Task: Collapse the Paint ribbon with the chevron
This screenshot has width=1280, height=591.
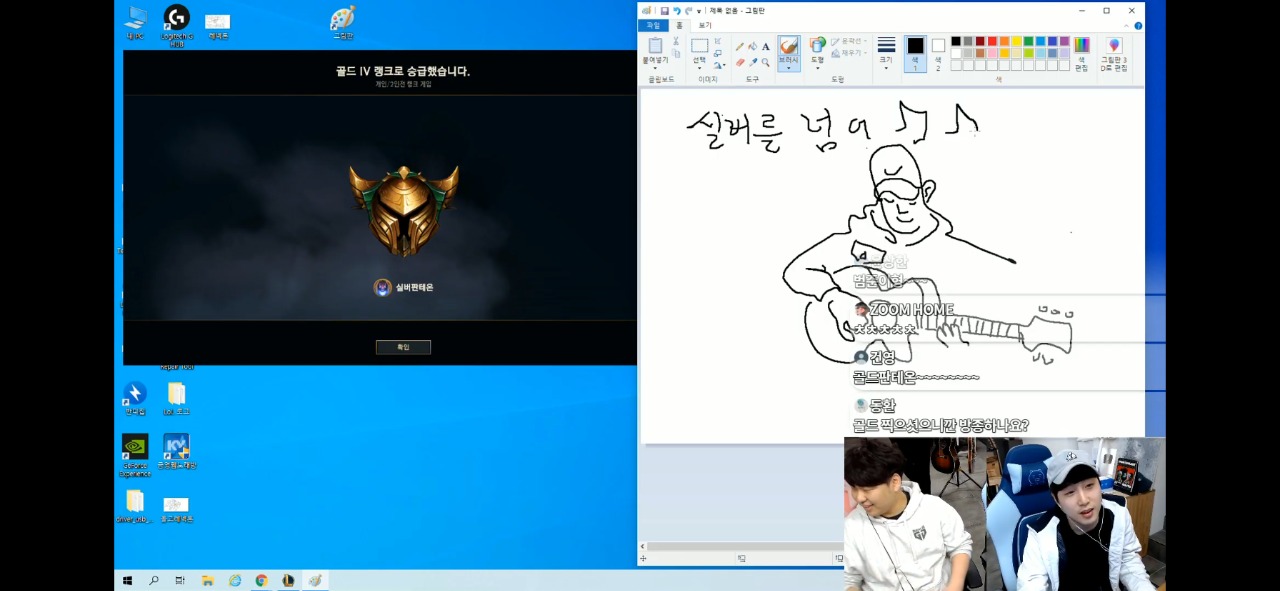Action: pos(1127,25)
